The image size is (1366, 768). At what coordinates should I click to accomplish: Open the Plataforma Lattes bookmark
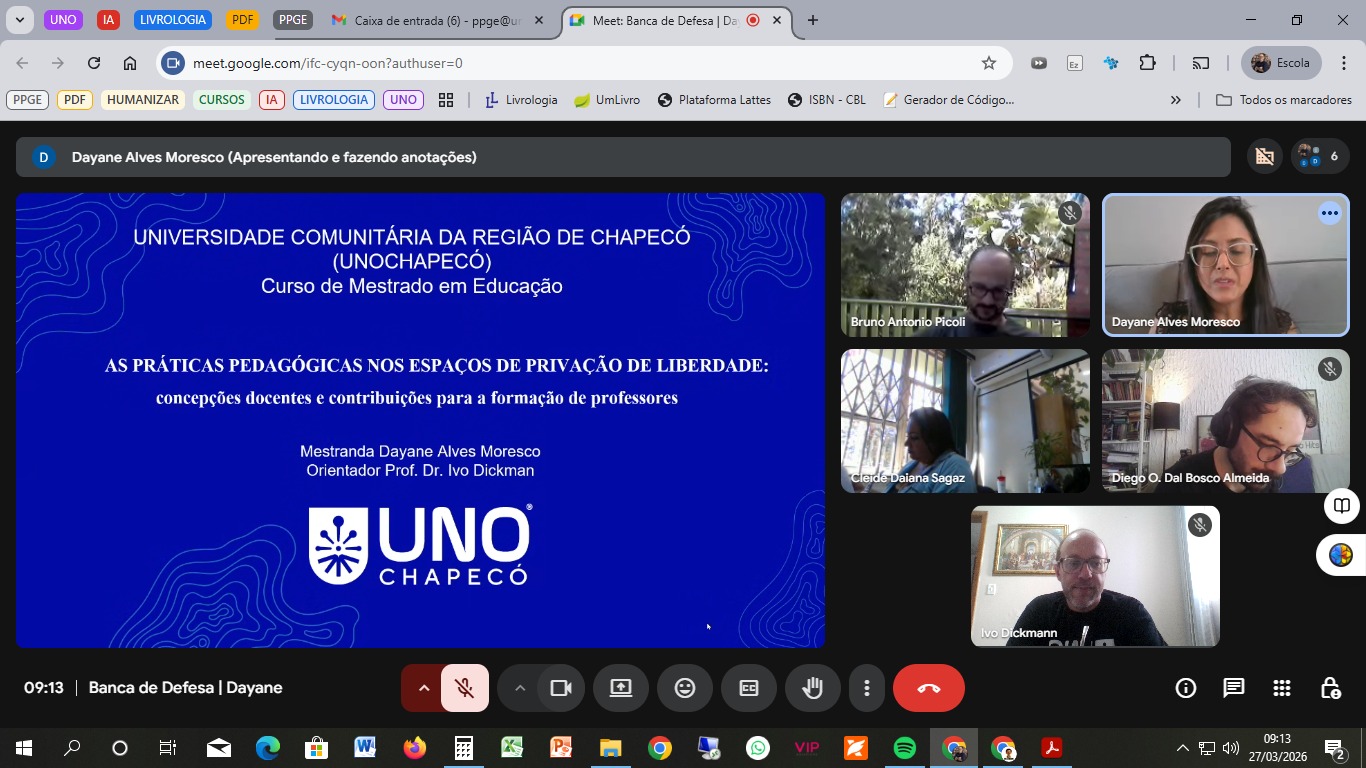(714, 100)
